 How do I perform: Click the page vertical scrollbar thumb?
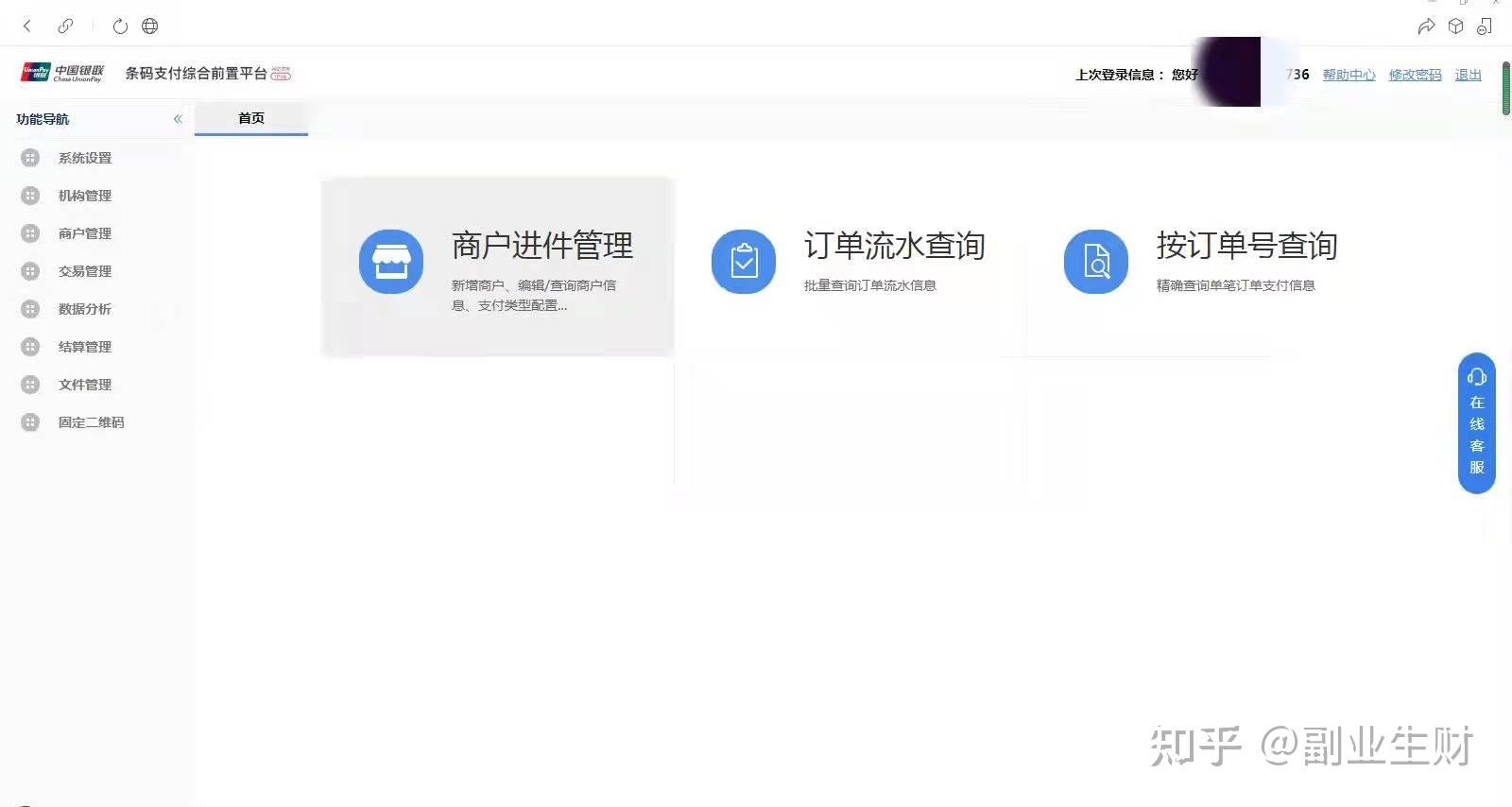coord(1506,88)
